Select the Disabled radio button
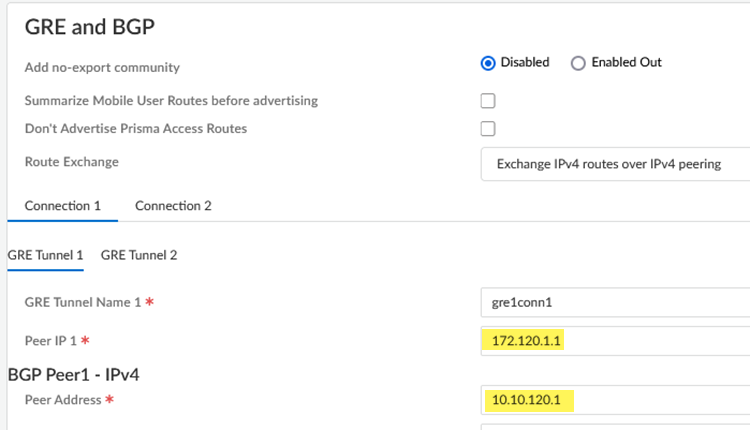 488,63
